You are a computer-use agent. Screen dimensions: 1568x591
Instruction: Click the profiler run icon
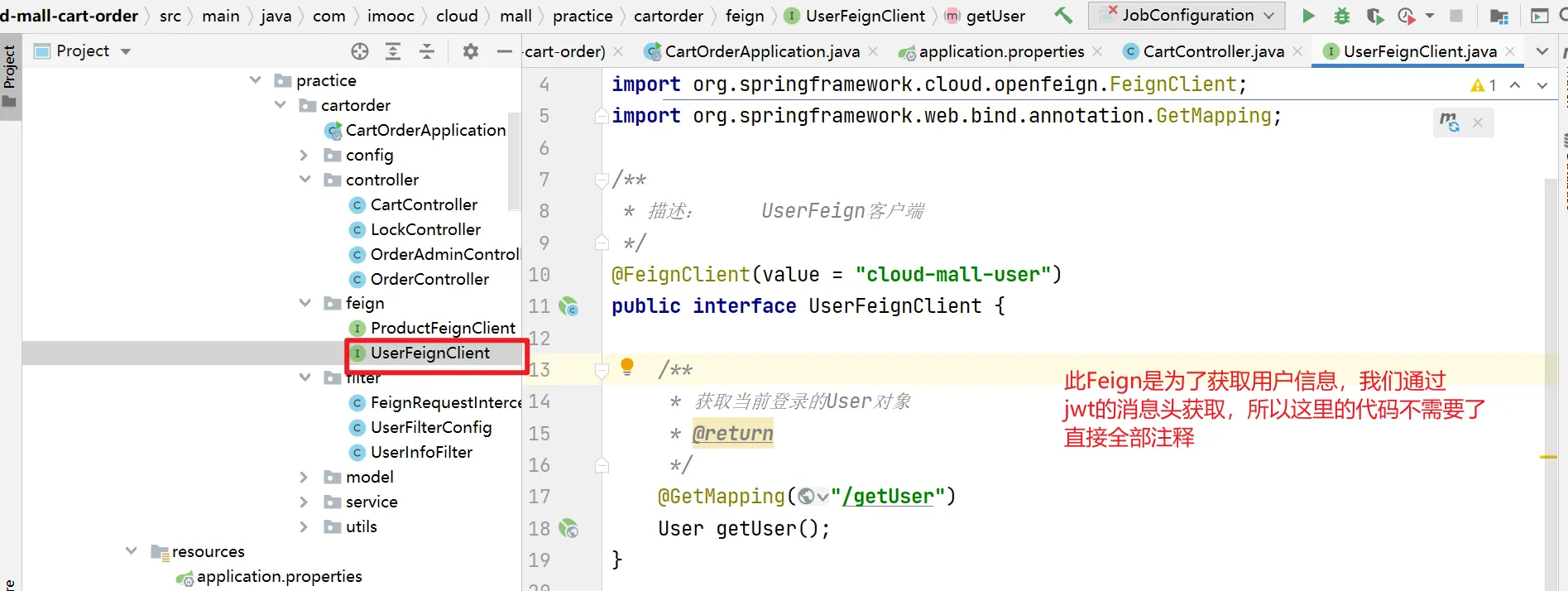pyautogui.click(x=1405, y=16)
